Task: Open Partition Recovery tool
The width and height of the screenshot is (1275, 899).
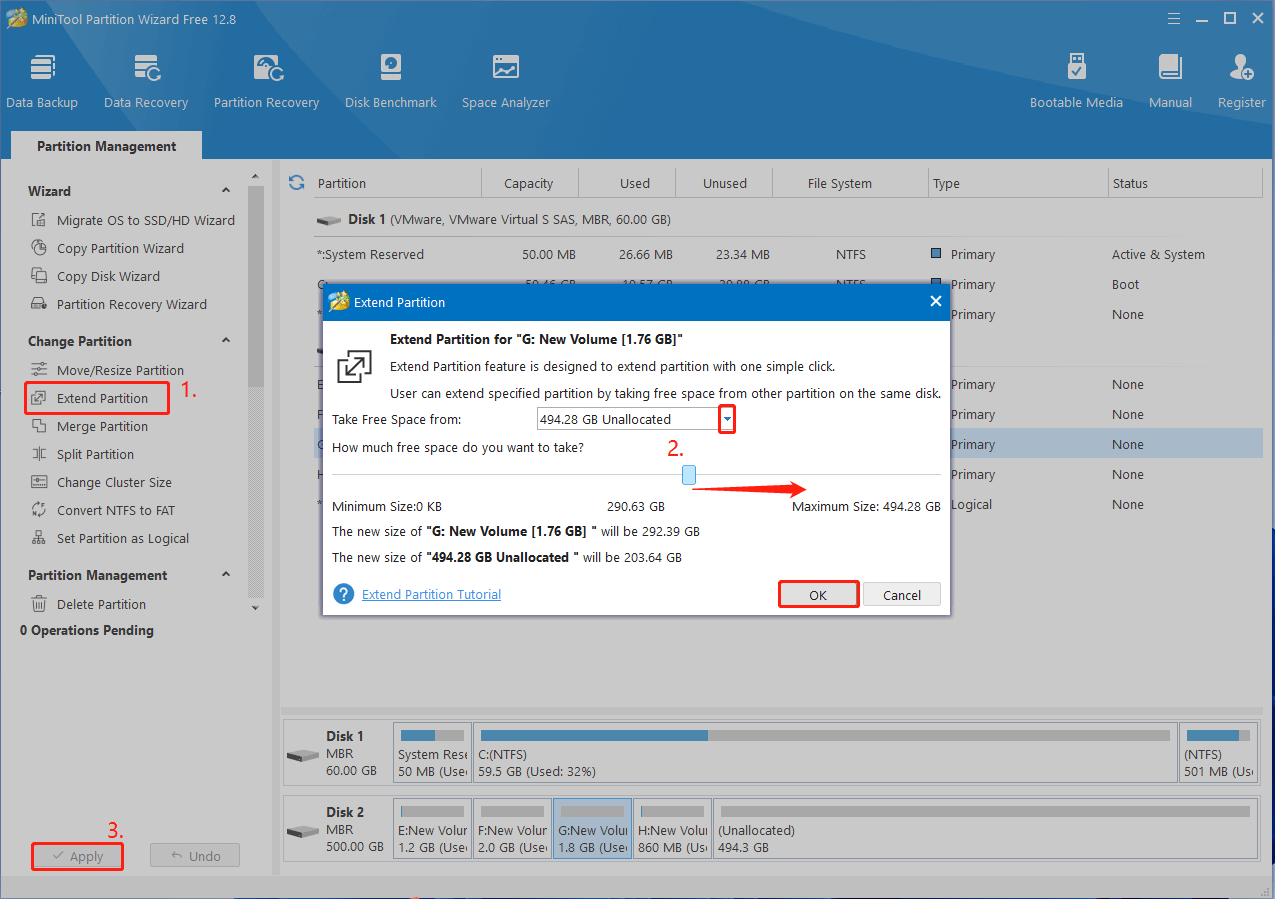Action: coord(266,81)
